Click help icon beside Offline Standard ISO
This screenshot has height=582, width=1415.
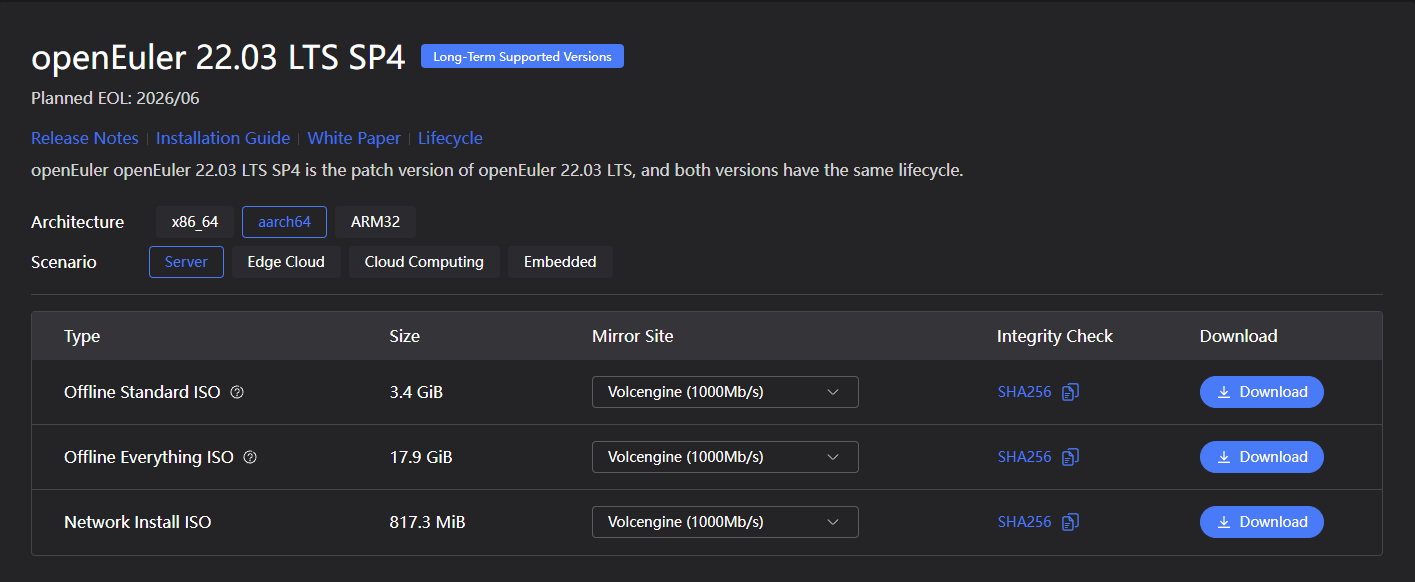tap(237, 392)
